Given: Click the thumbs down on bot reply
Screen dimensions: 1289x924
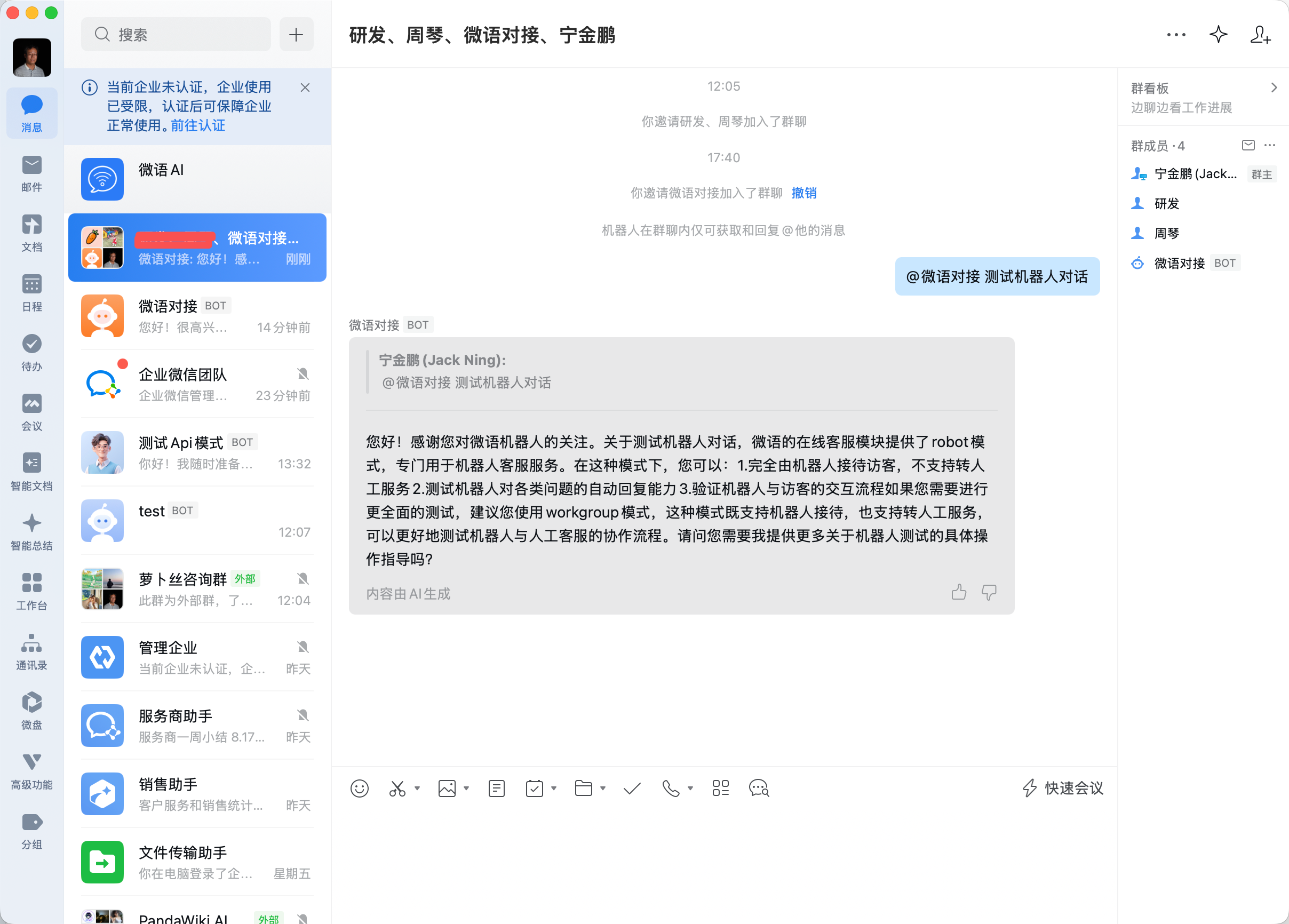Looking at the screenshot, I should pyautogui.click(x=989, y=593).
